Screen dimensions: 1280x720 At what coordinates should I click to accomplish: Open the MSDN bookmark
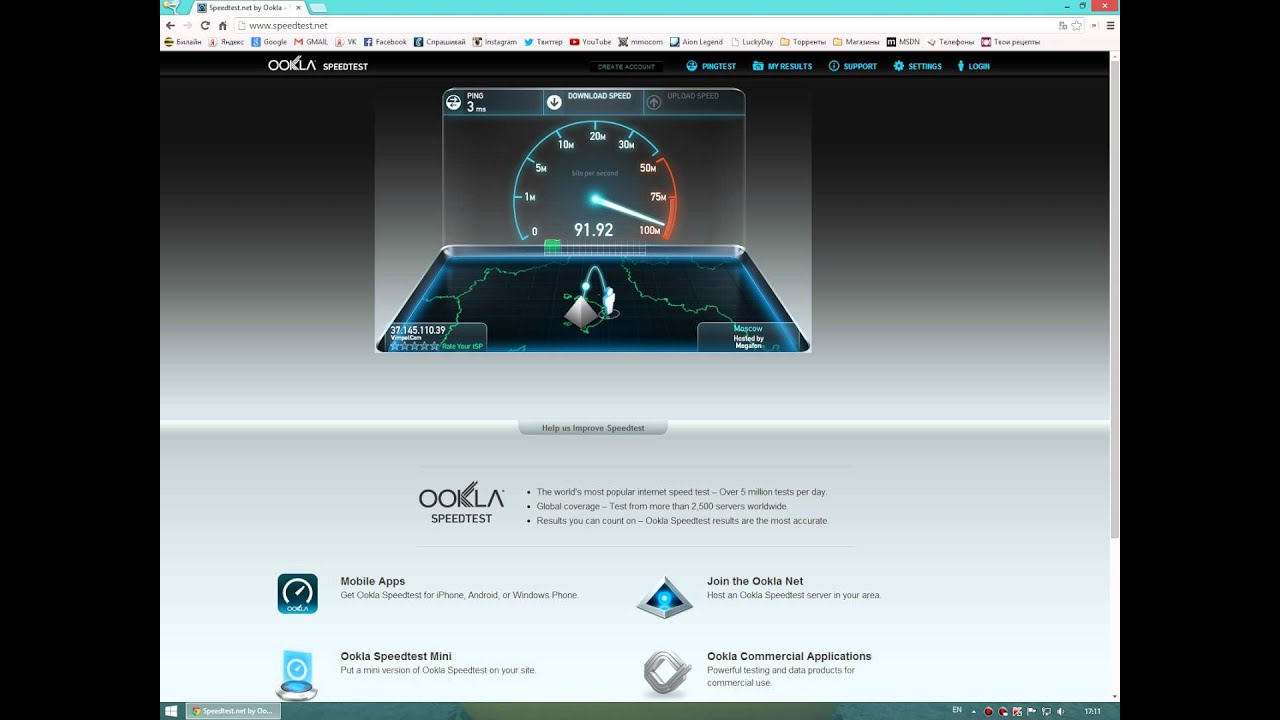coord(904,42)
